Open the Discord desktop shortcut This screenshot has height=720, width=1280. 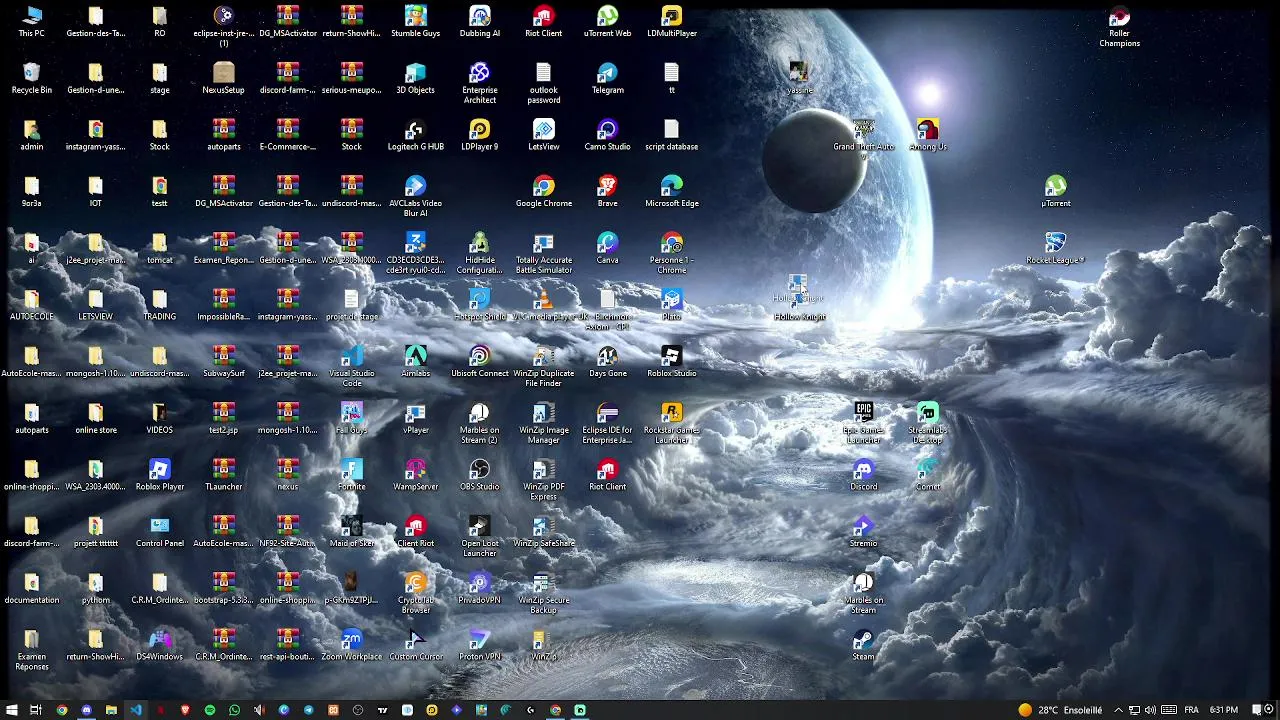point(863,476)
